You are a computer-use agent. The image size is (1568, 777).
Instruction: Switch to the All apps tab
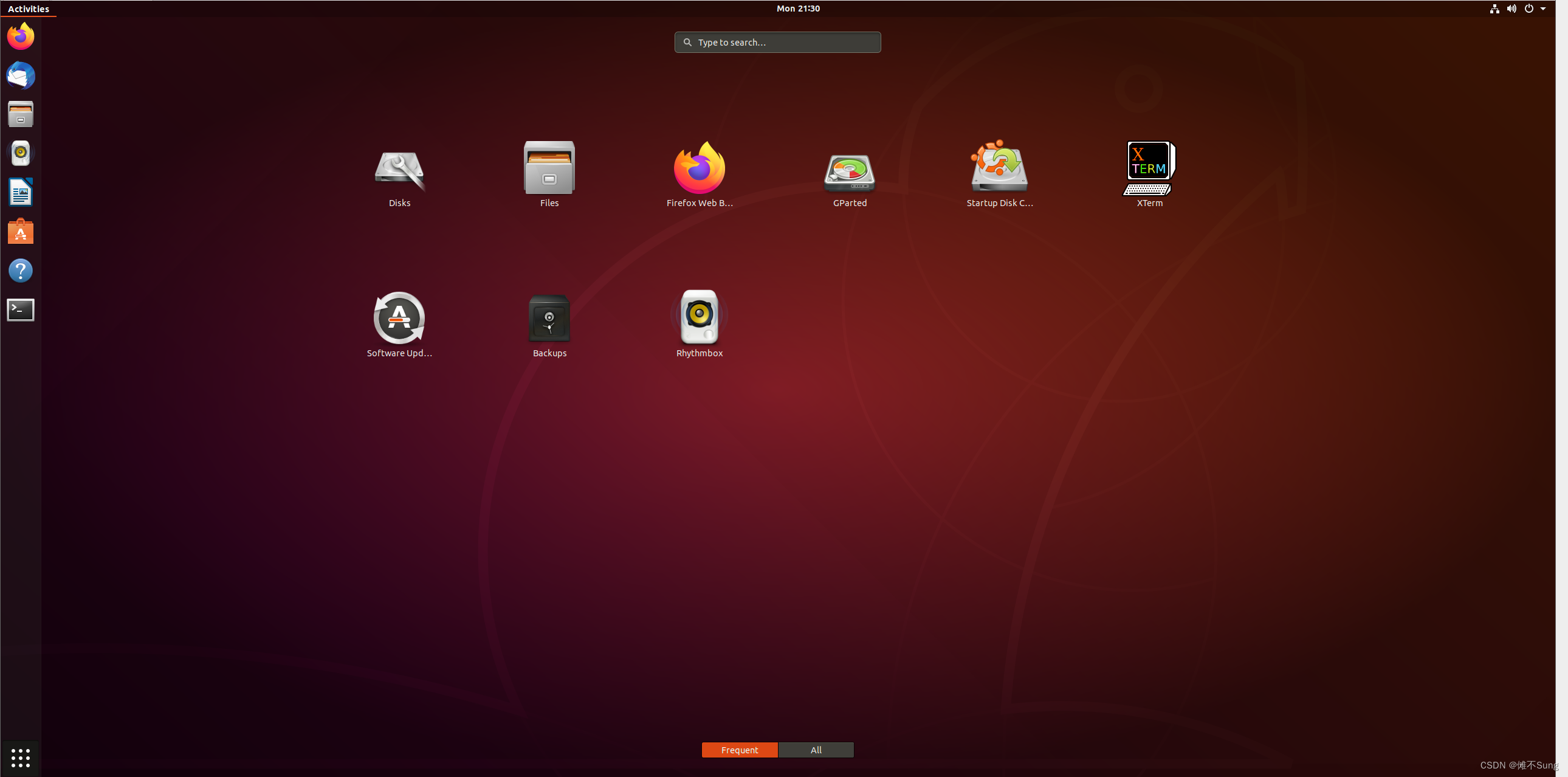(816, 750)
